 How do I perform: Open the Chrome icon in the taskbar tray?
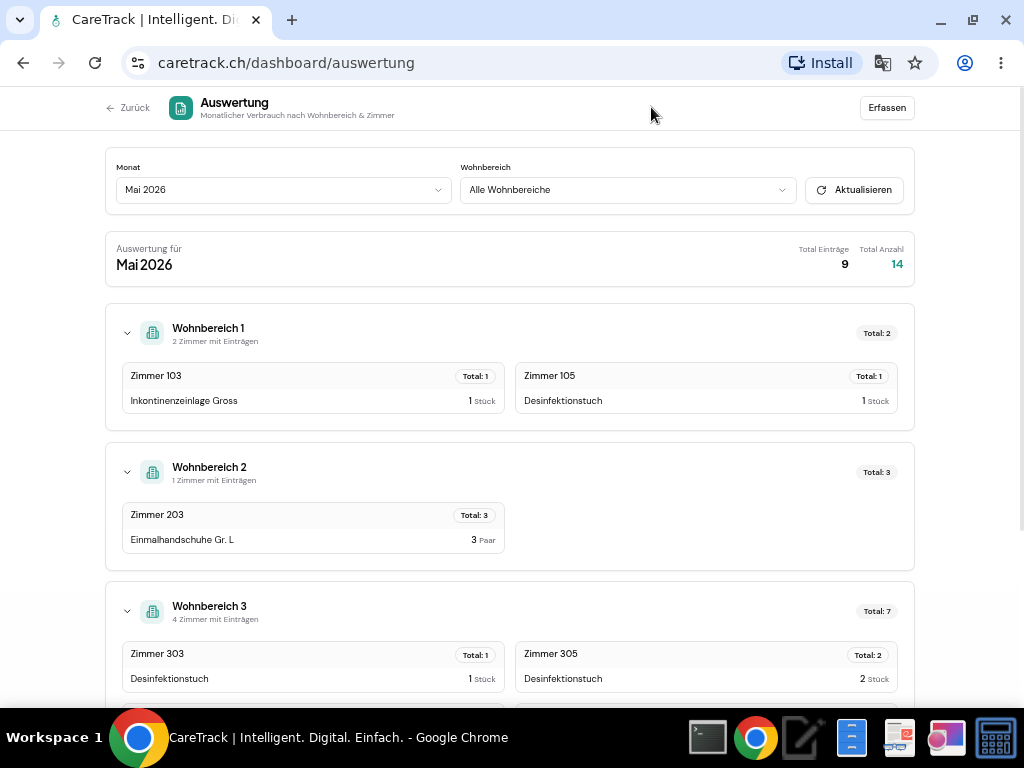coord(756,738)
